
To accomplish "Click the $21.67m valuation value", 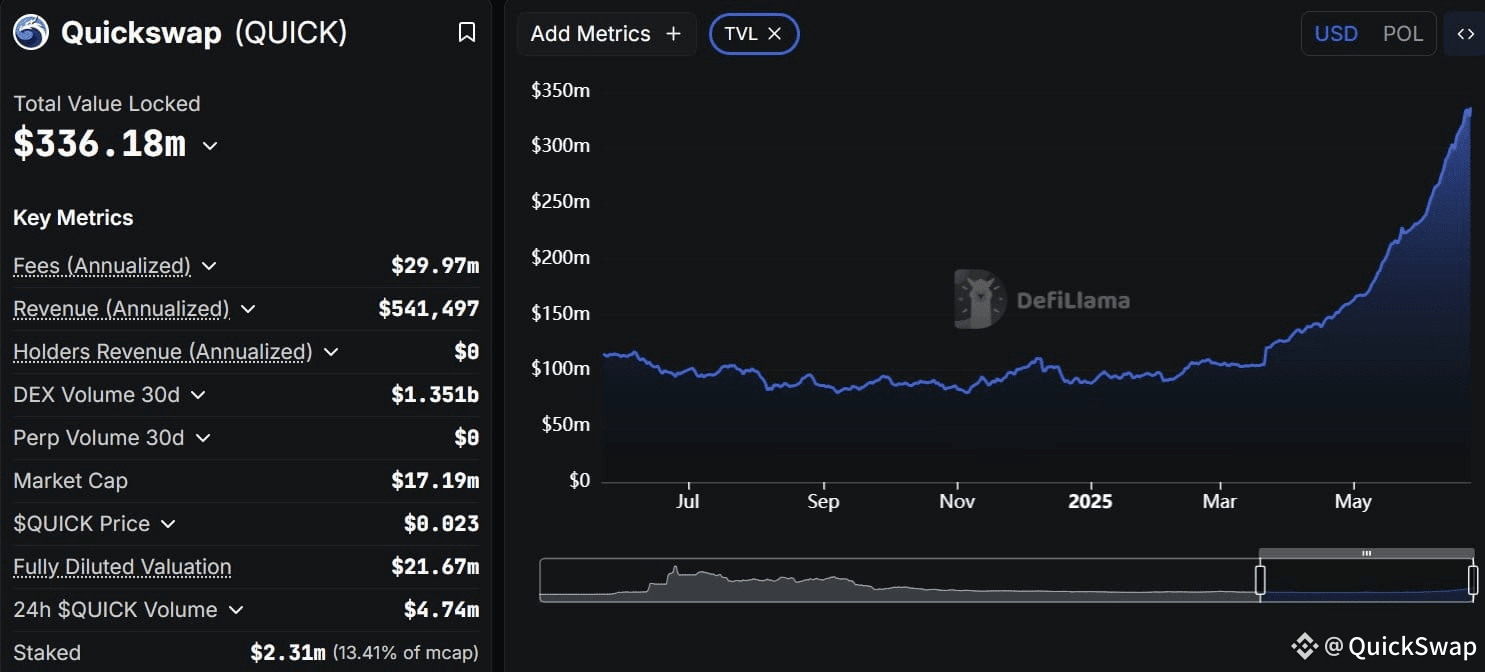I will (435, 567).
